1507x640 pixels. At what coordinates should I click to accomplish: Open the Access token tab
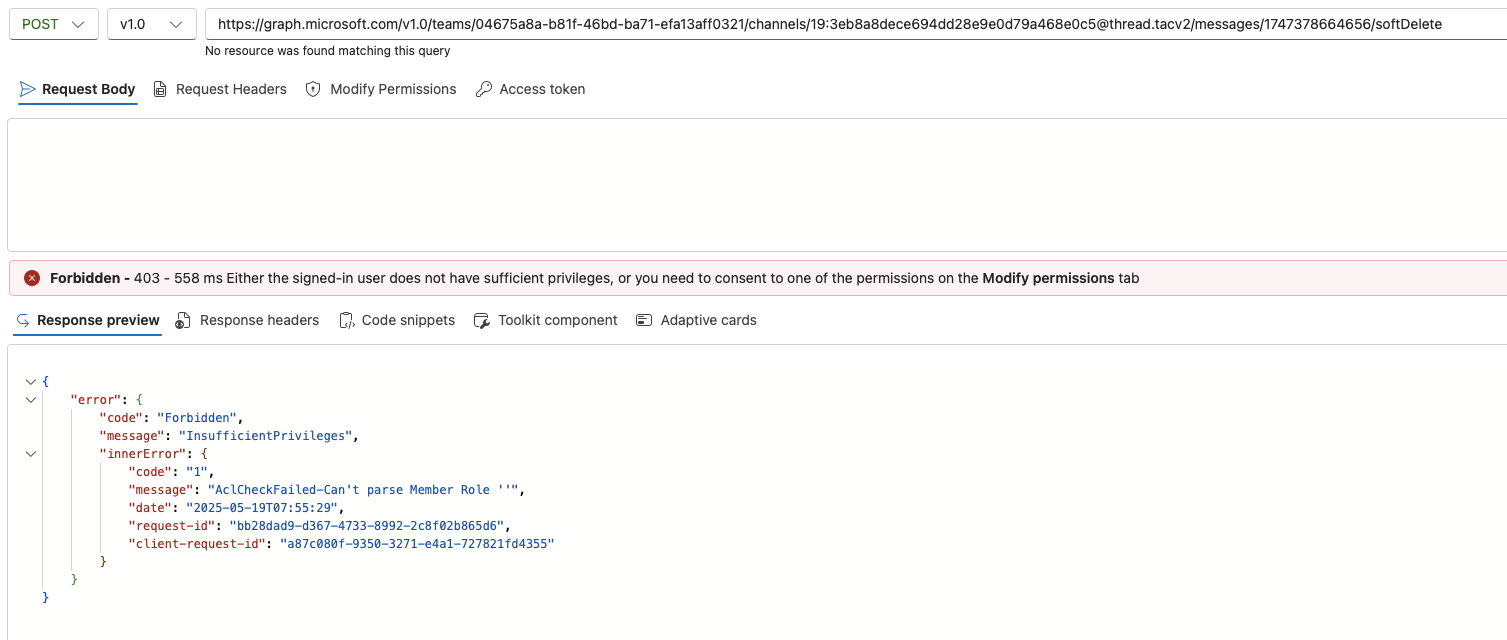coord(542,89)
